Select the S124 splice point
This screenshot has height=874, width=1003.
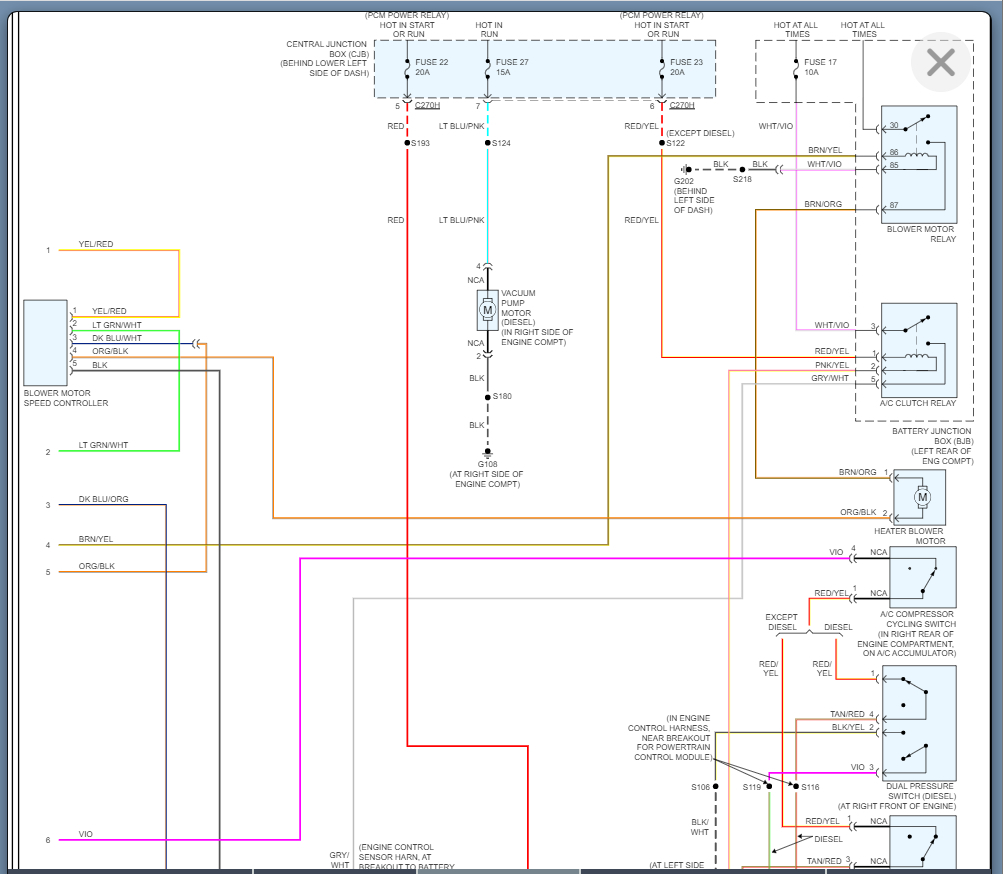click(x=488, y=144)
